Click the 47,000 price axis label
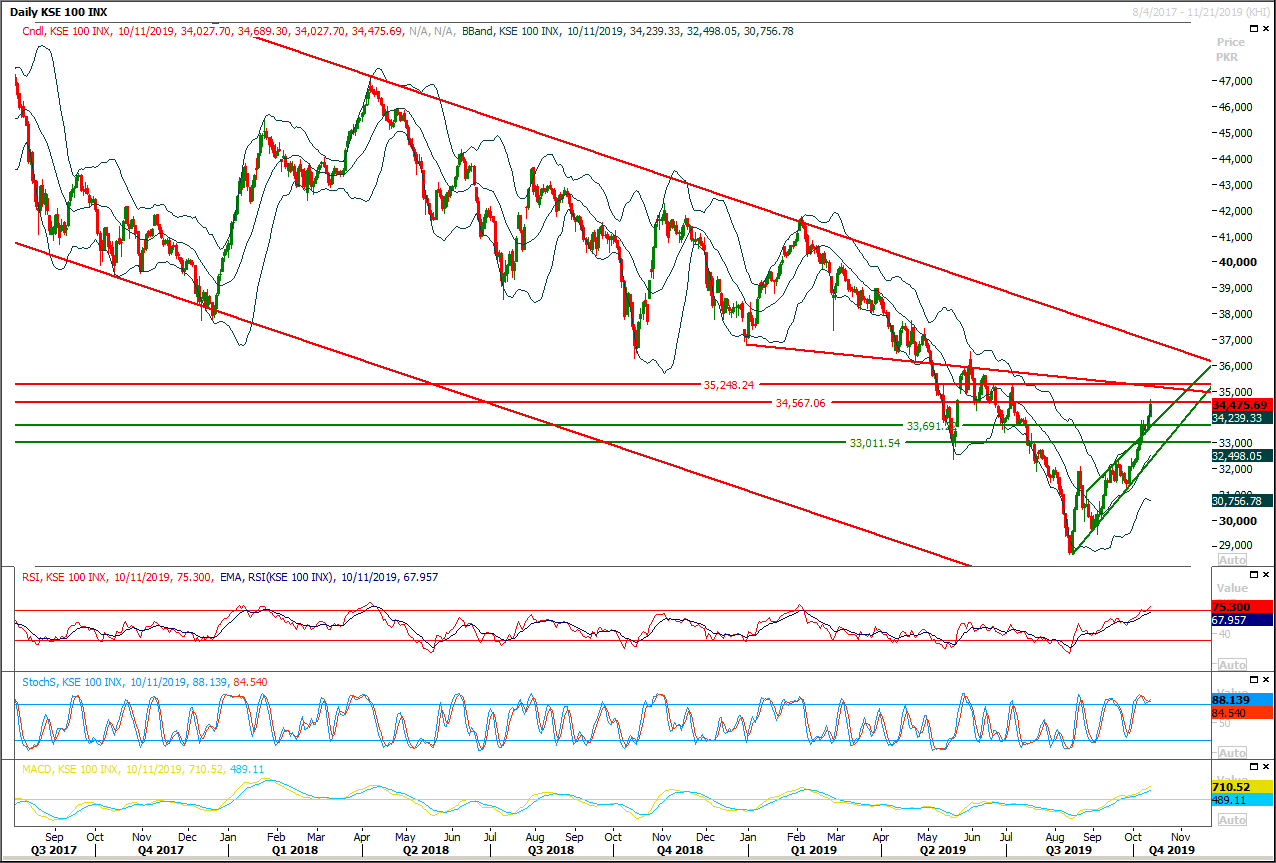1276x863 pixels. [1236, 81]
